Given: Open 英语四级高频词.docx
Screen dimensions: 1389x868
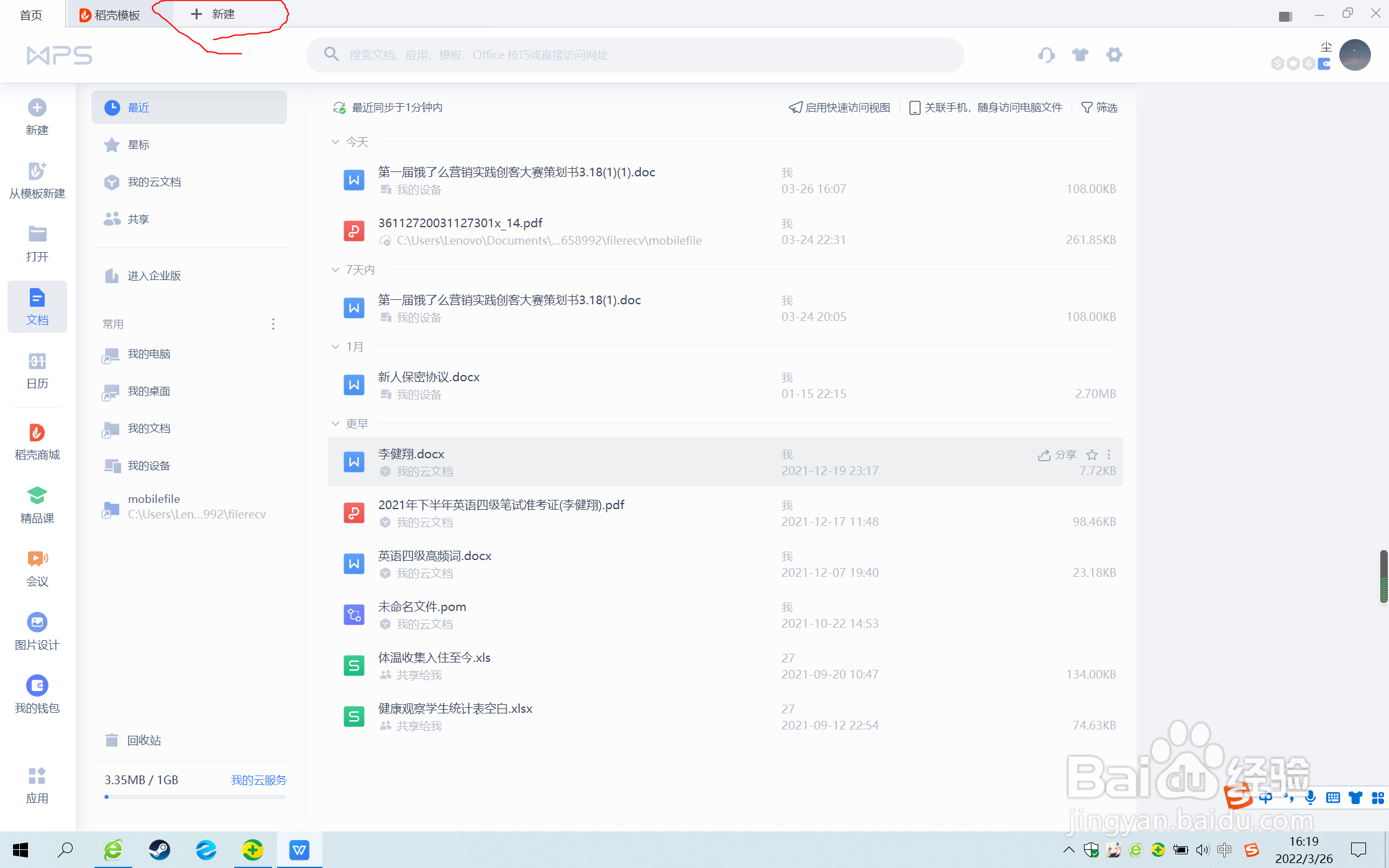Looking at the screenshot, I should tap(726, 564).
